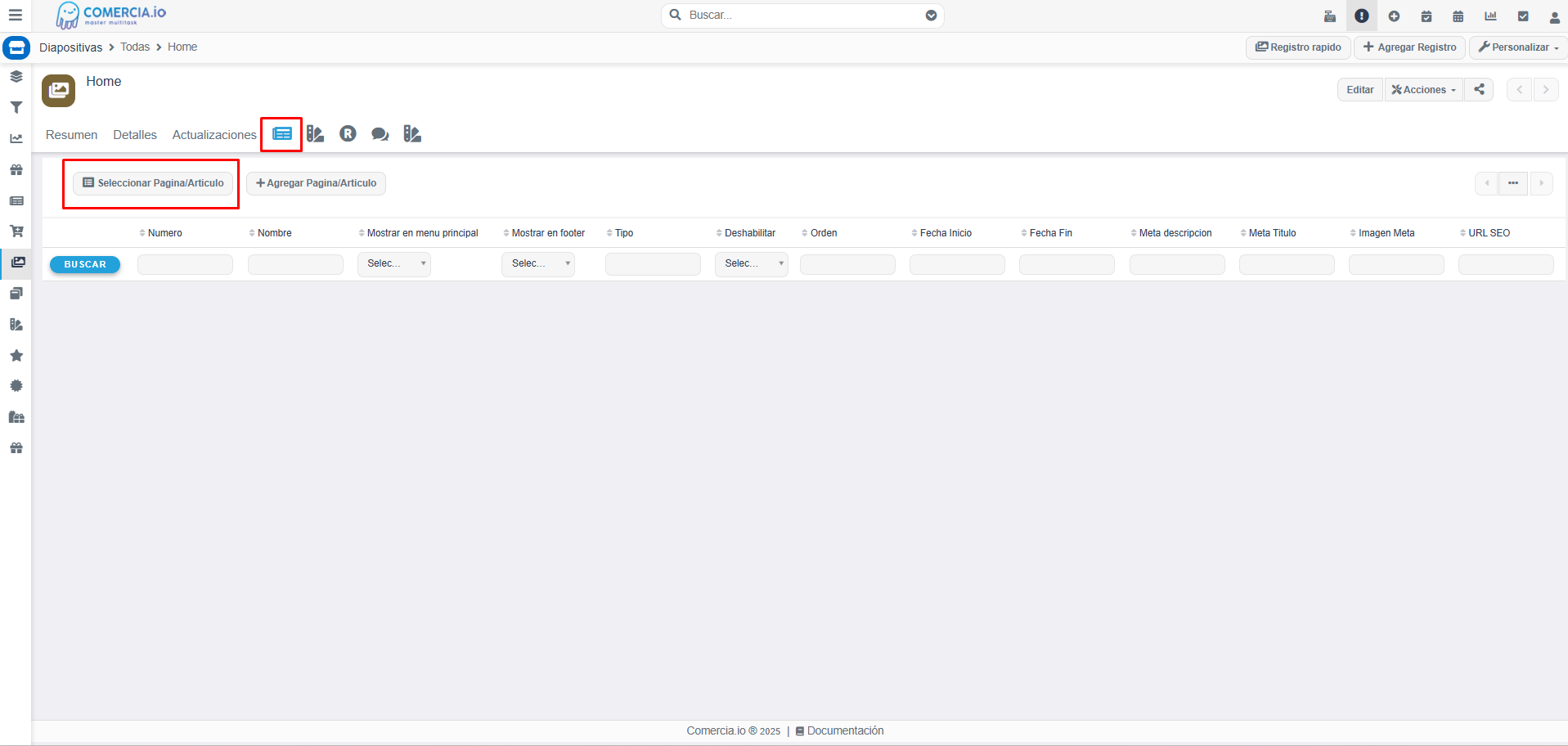Click list pagination ellipsis button

point(1513,183)
